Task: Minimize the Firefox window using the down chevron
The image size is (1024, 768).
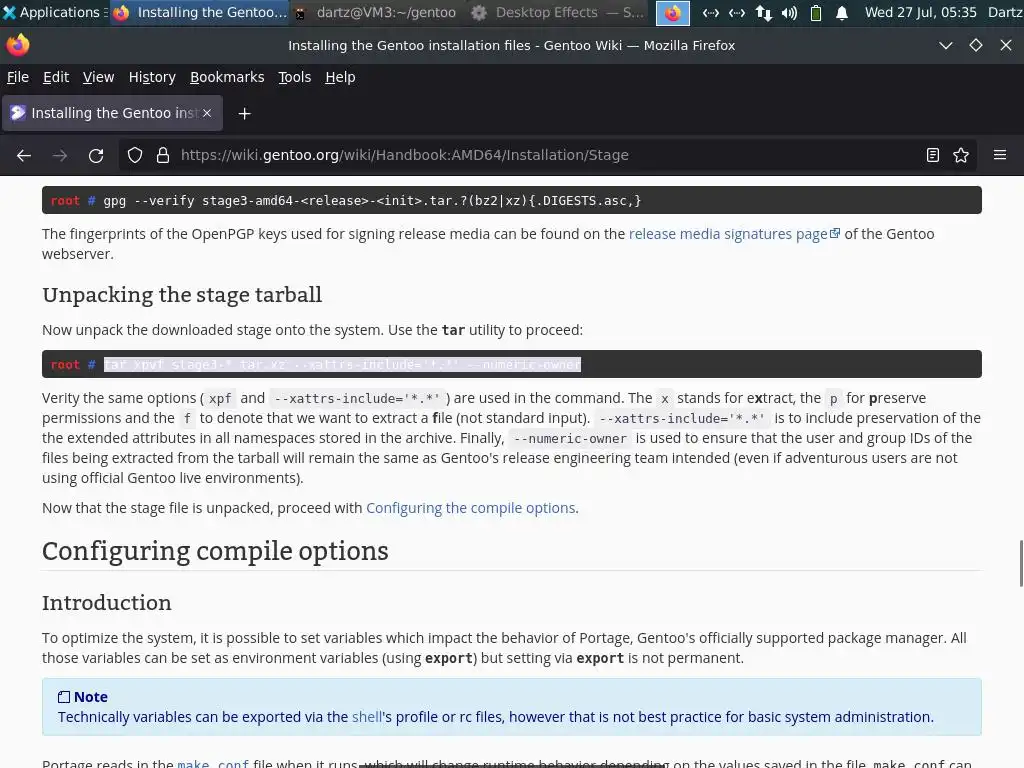Action: click(x=946, y=45)
